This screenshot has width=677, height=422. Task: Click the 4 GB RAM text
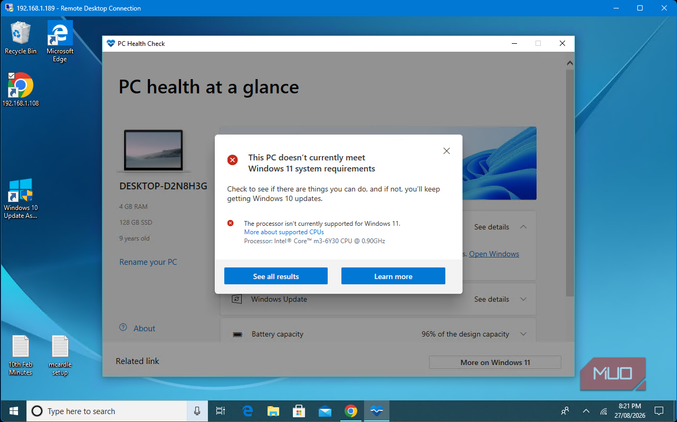(133, 206)
